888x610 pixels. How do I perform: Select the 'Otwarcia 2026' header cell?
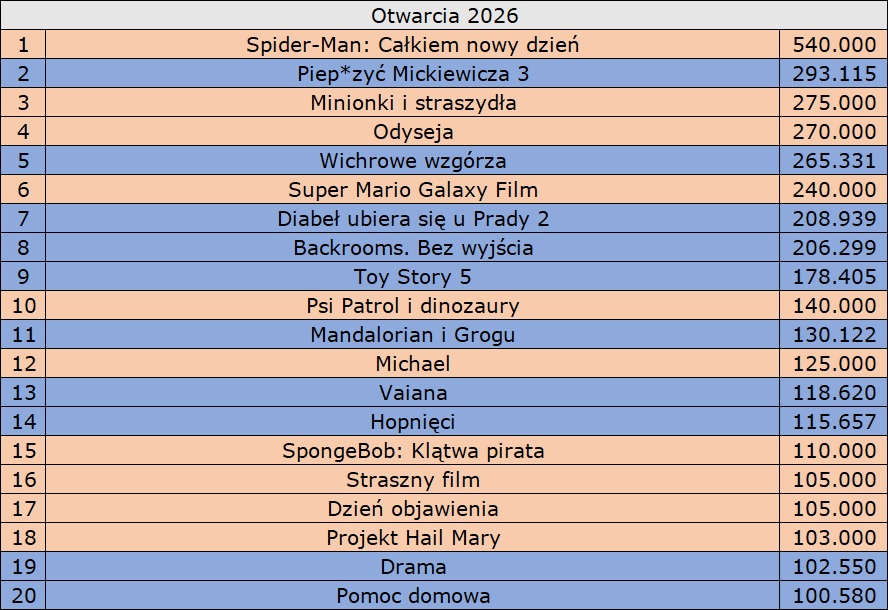(x=444, y=15)
